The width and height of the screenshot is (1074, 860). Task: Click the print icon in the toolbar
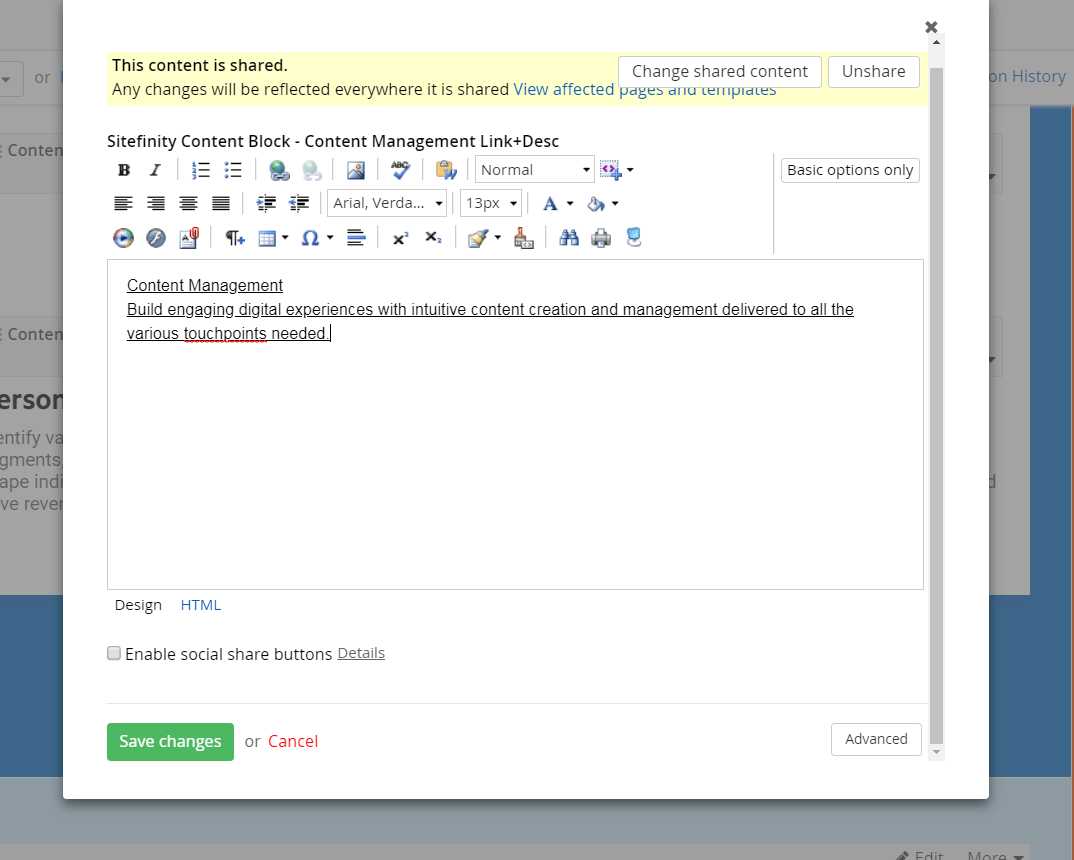[600, 238]
